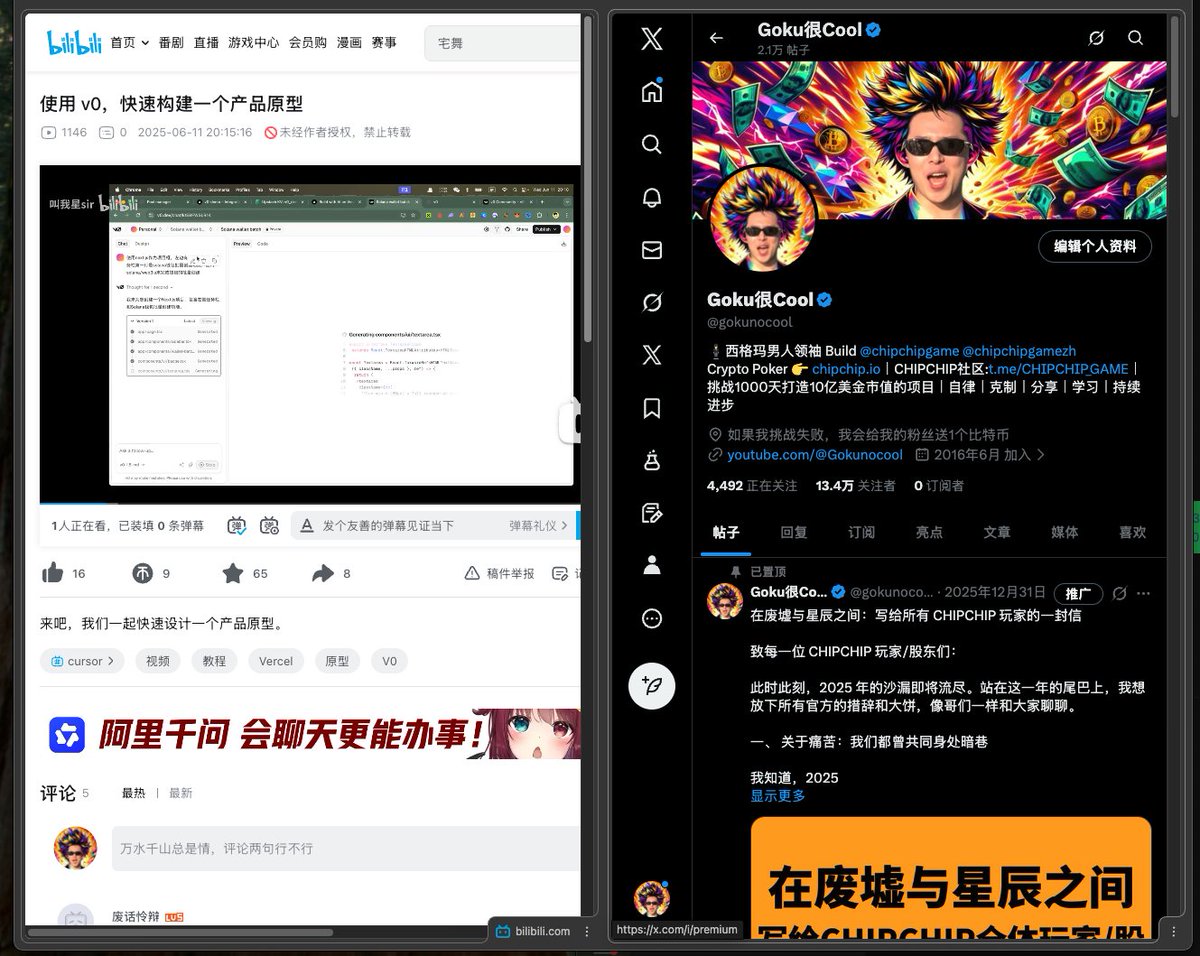The height and width of the screenshot is (956, 1200).
Task: Click the Vercel tag
Action: tap(276, 661)
